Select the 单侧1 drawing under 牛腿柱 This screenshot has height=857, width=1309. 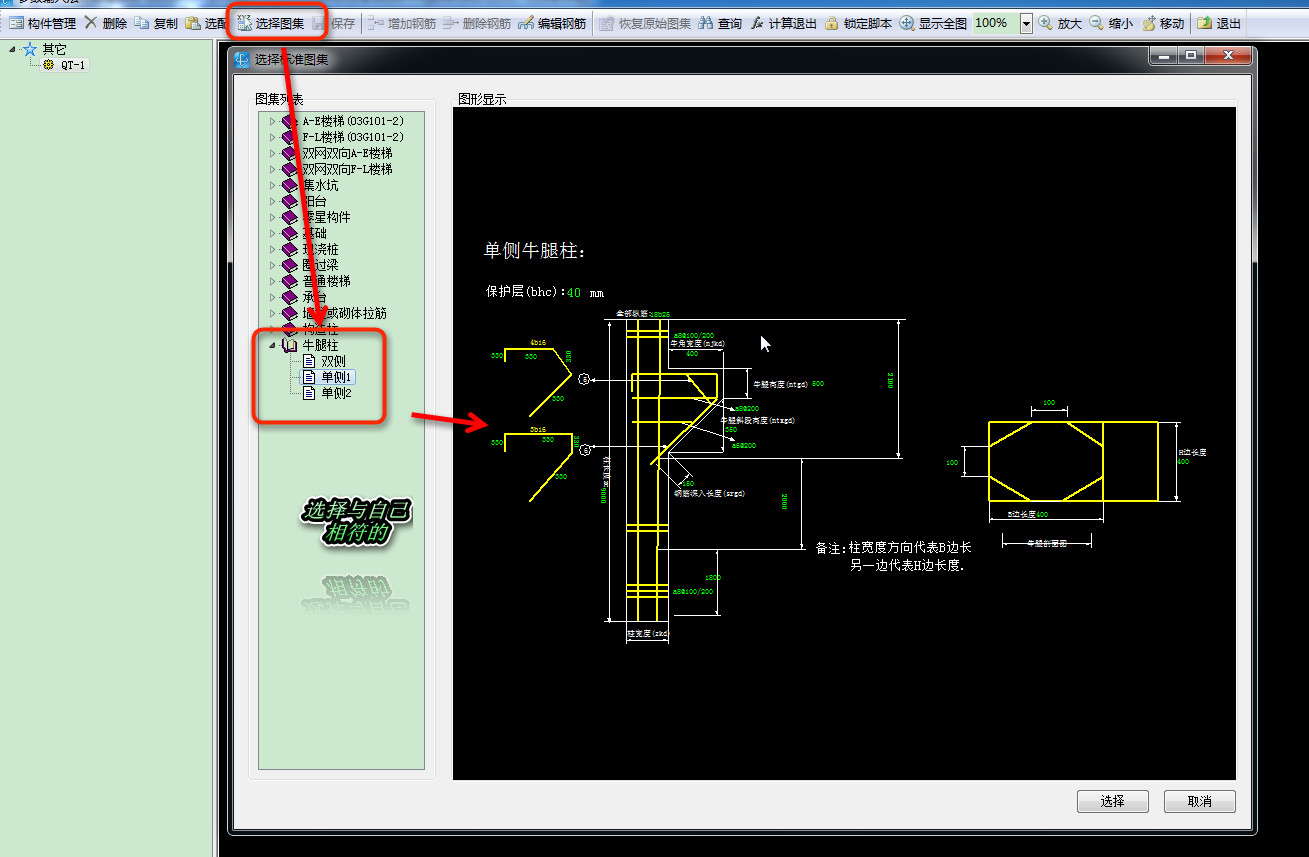pos(337,377)
